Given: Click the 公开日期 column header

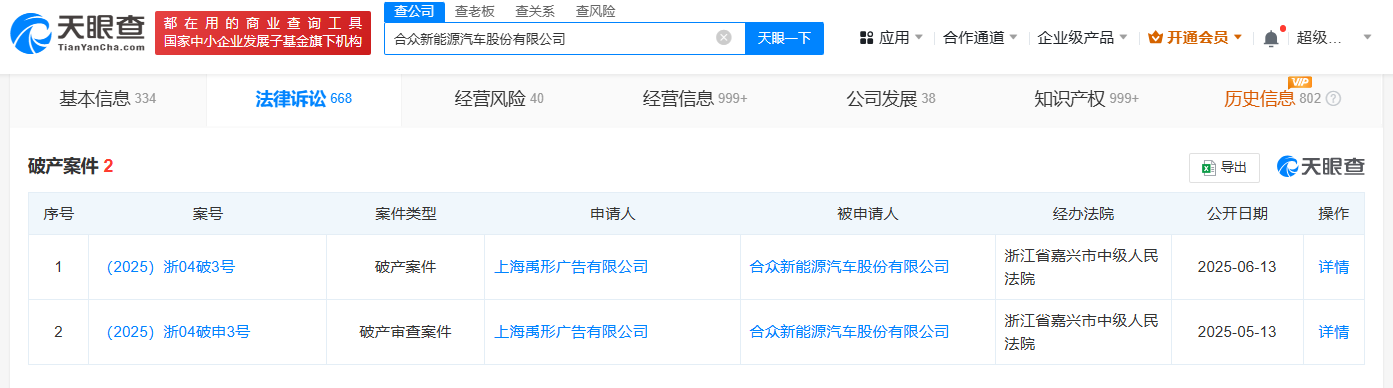Looking at the screenshot, I should click(x=1237, y=214).
